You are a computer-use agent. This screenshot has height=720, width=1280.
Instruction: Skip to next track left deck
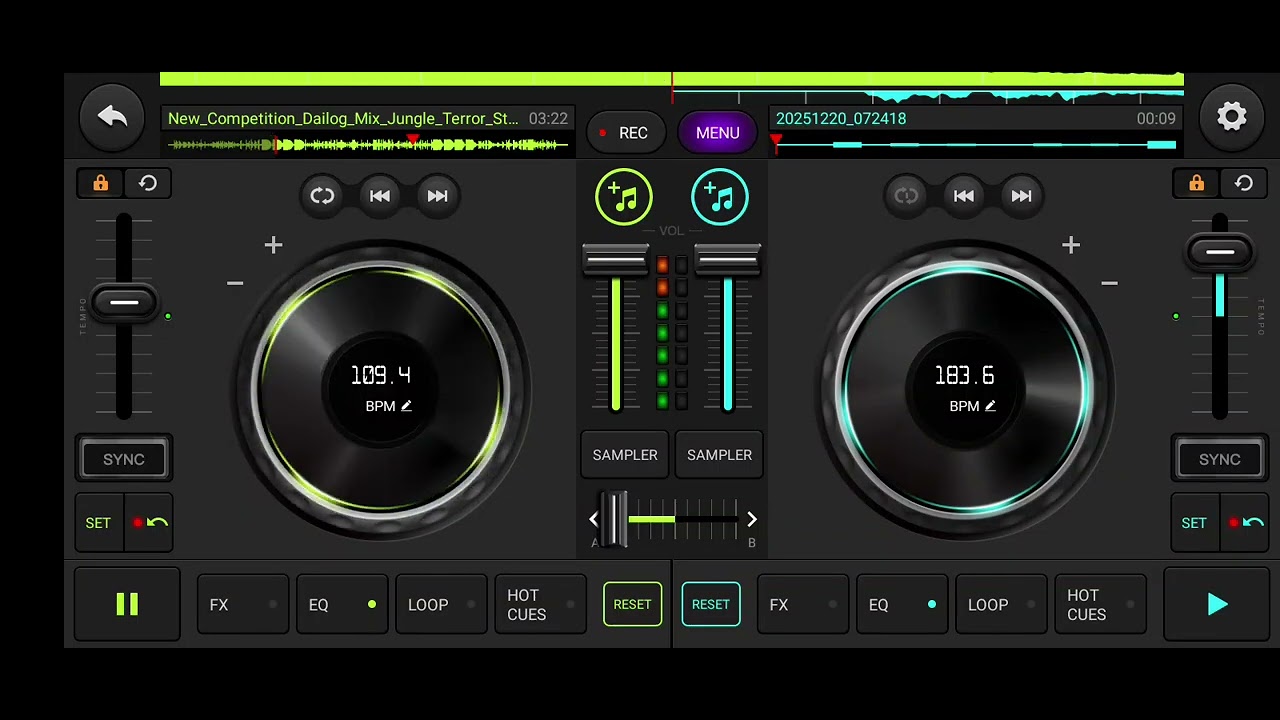pos(437,196)
